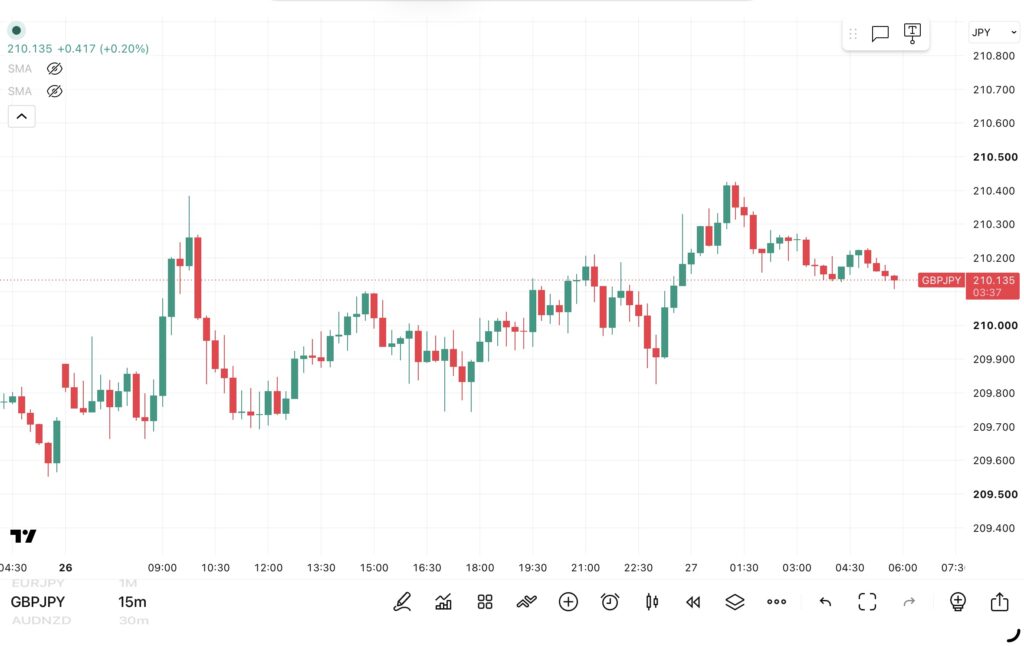Redo with the greyed forward arrow

coord(909,602)
